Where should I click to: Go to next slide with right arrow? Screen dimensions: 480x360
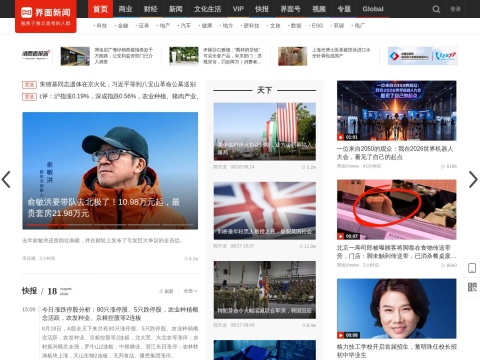pyautogui.click(x=473, y=180)
